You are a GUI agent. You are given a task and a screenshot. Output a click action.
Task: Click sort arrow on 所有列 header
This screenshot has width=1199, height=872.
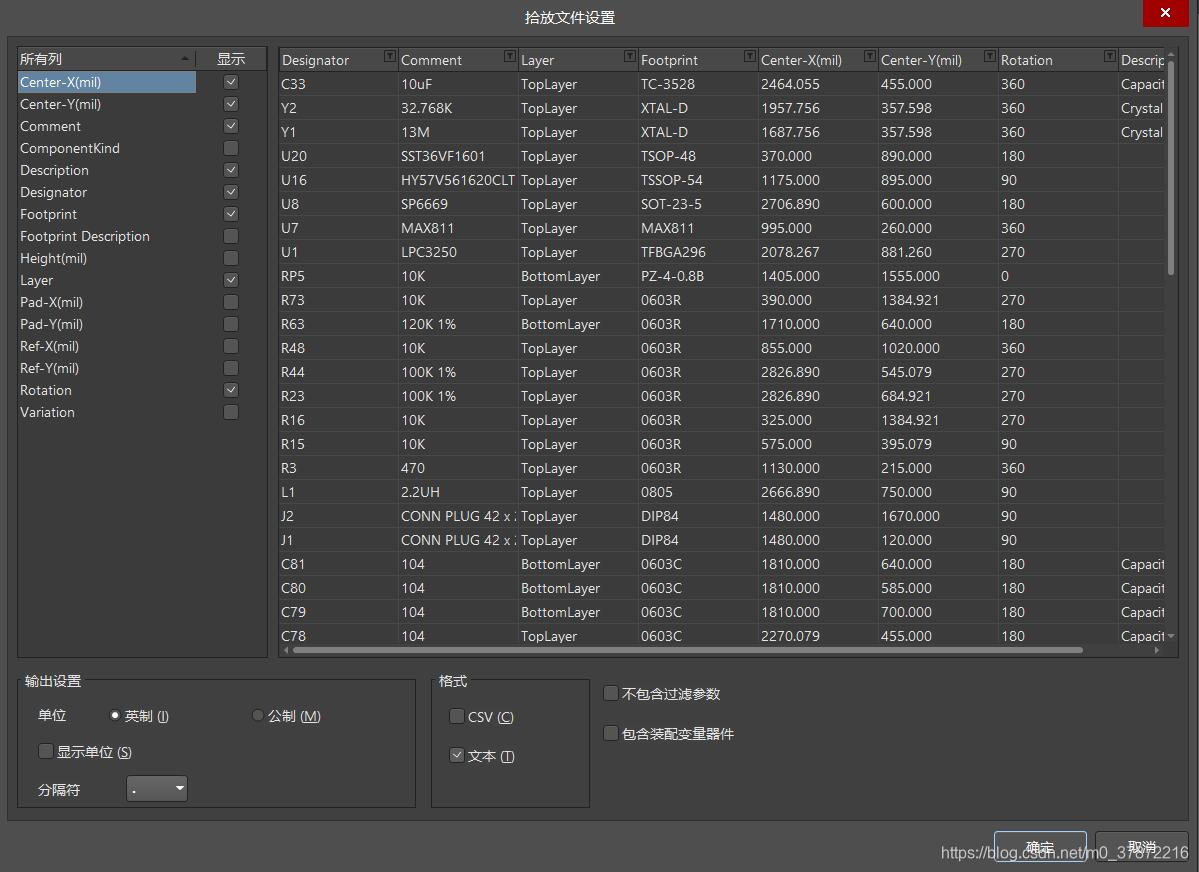pyautogui.click(x=185, y=59)
